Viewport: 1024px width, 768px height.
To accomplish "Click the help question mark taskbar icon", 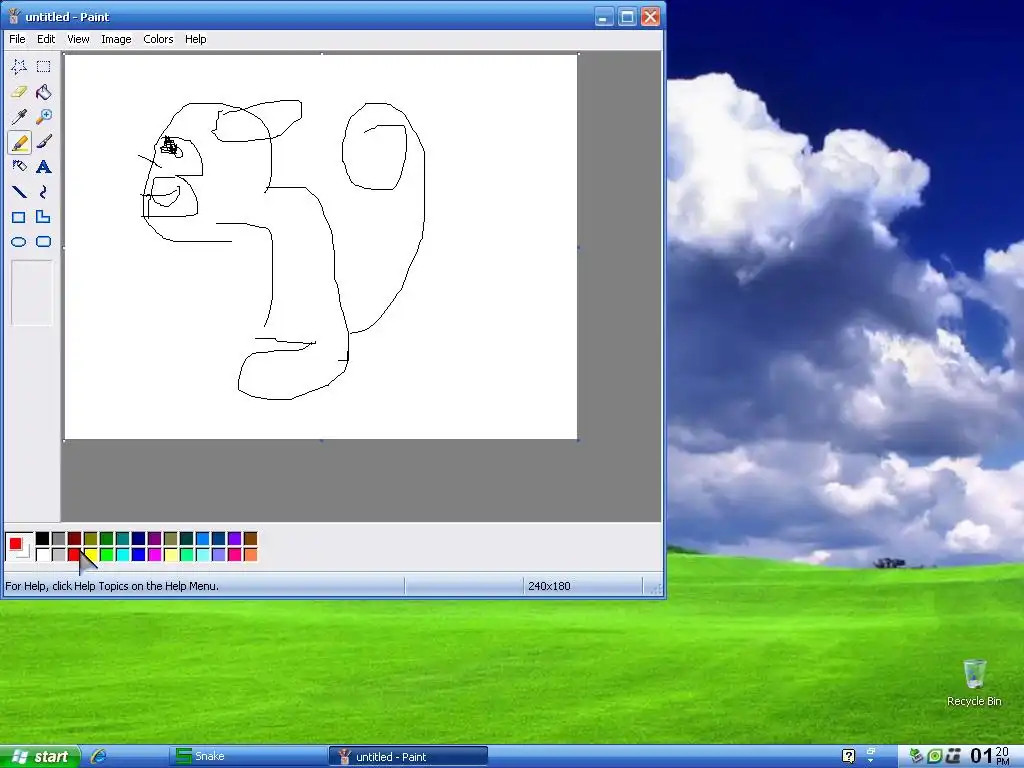I will coord(848,756).
